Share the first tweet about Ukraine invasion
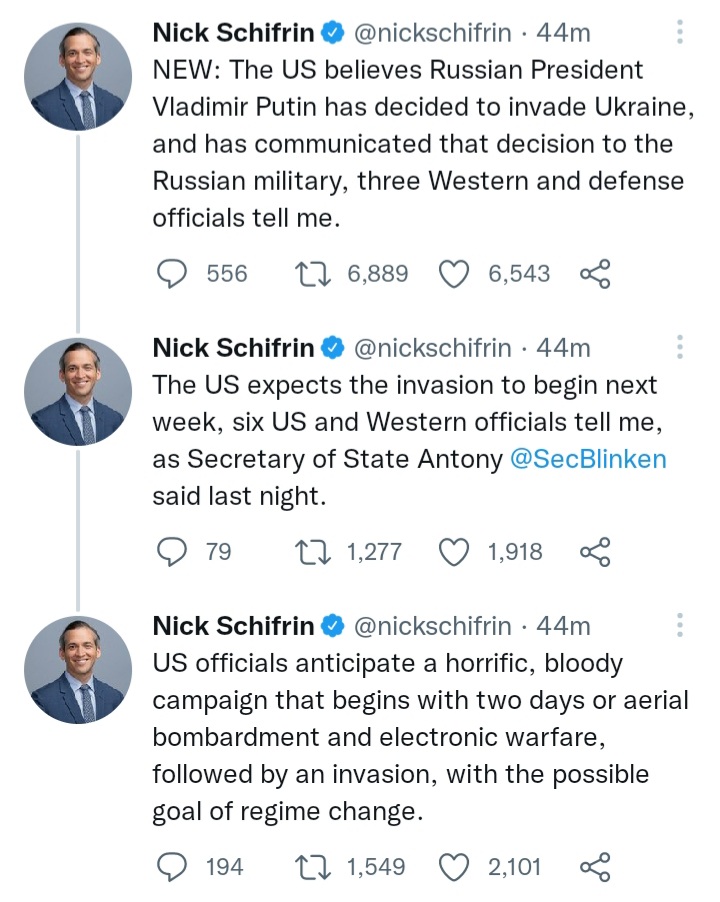The width and height of the screenshot is (720, 902). (x=595, y=273)
